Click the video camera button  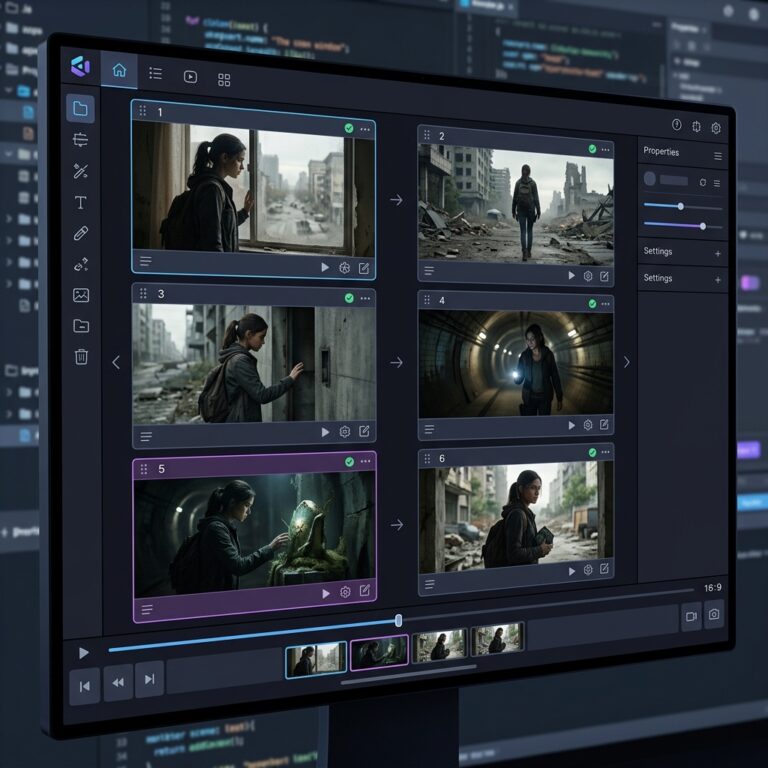pyautogui.click(x=691, y=617)
